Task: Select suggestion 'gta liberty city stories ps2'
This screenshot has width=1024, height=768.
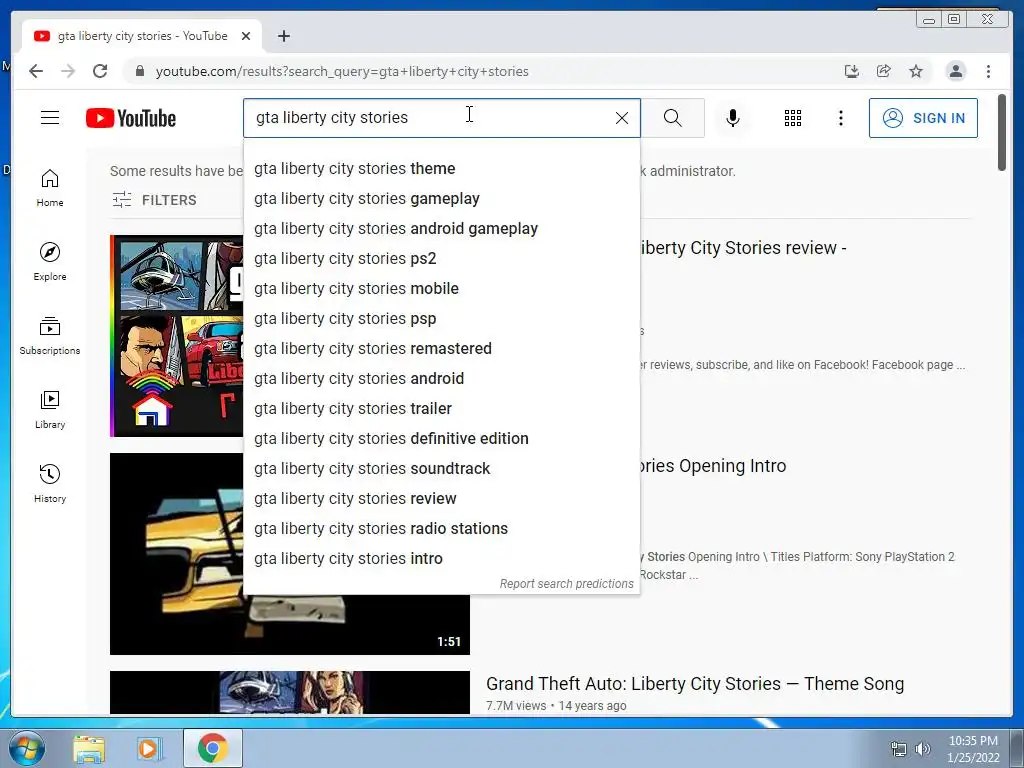Action: tap(441, 259)
